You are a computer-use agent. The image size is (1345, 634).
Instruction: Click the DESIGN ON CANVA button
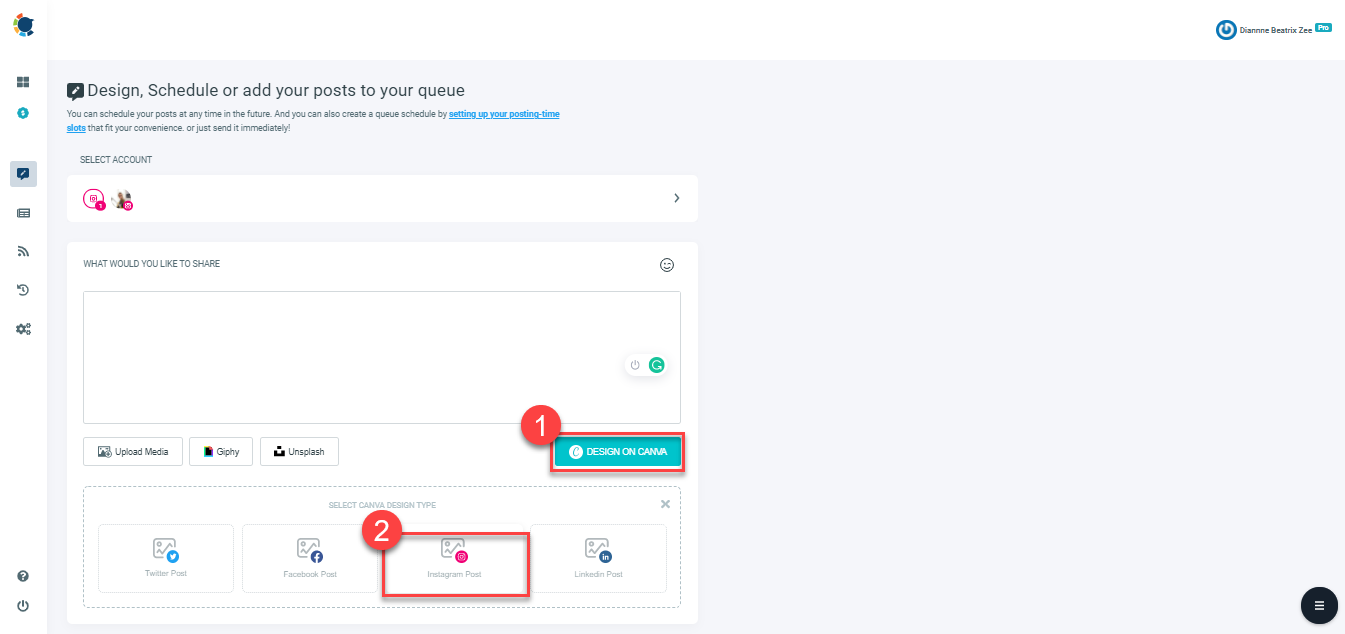(x=617, y=451)
